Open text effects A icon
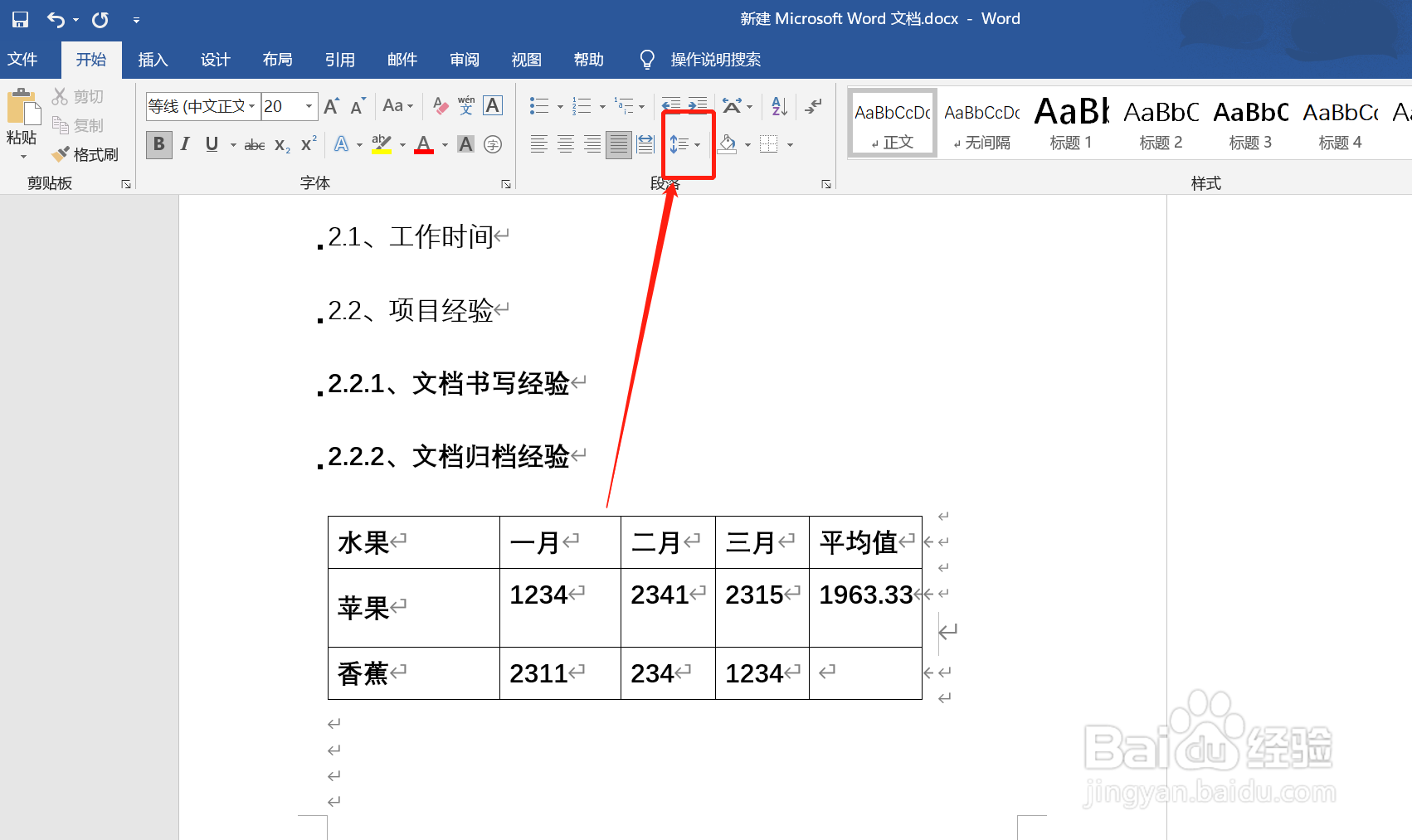 341,144
